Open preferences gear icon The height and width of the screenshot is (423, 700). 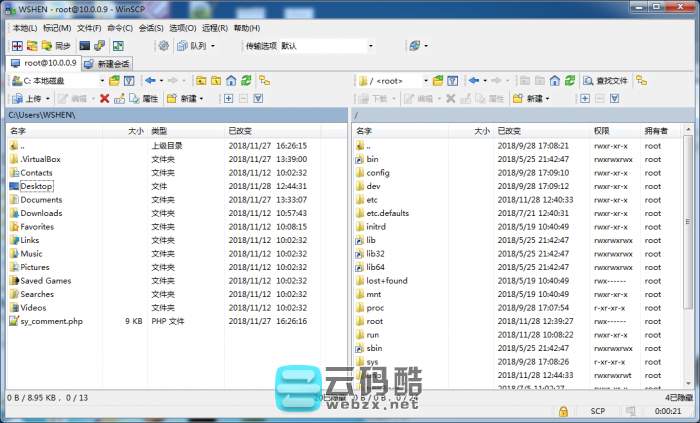(163, 46)
